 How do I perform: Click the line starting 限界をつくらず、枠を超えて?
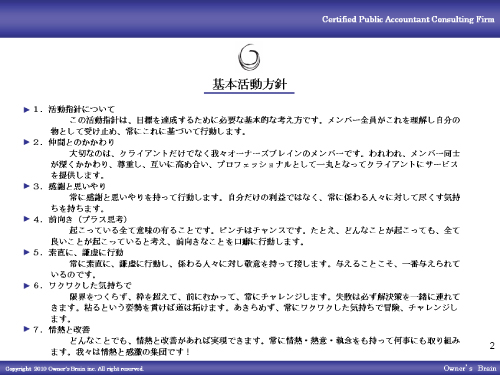265,297
